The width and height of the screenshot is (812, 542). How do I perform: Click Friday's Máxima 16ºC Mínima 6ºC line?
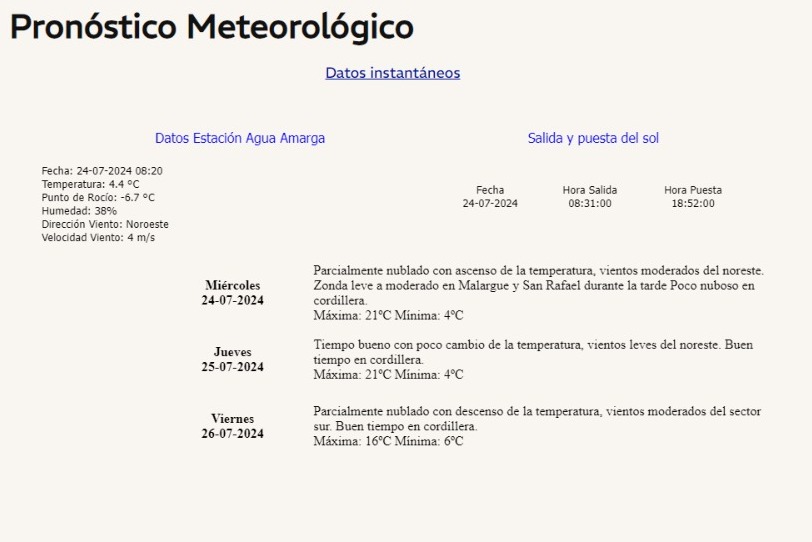[388, 441]
